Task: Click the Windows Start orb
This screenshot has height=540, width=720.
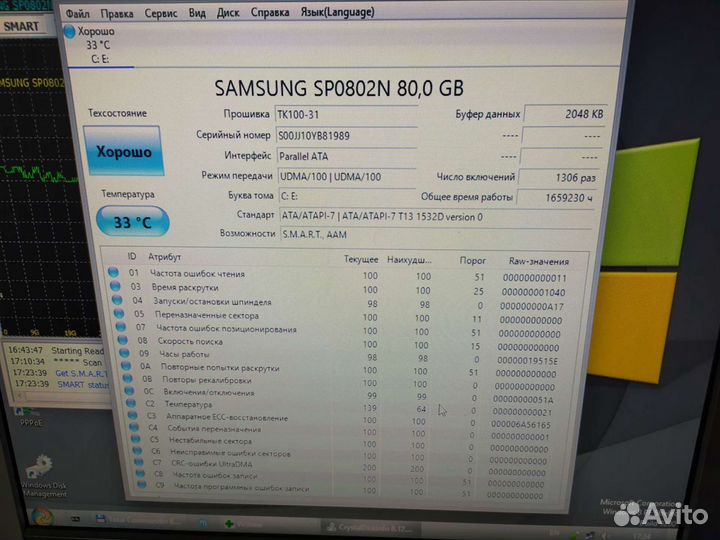Action: point(43,517)
